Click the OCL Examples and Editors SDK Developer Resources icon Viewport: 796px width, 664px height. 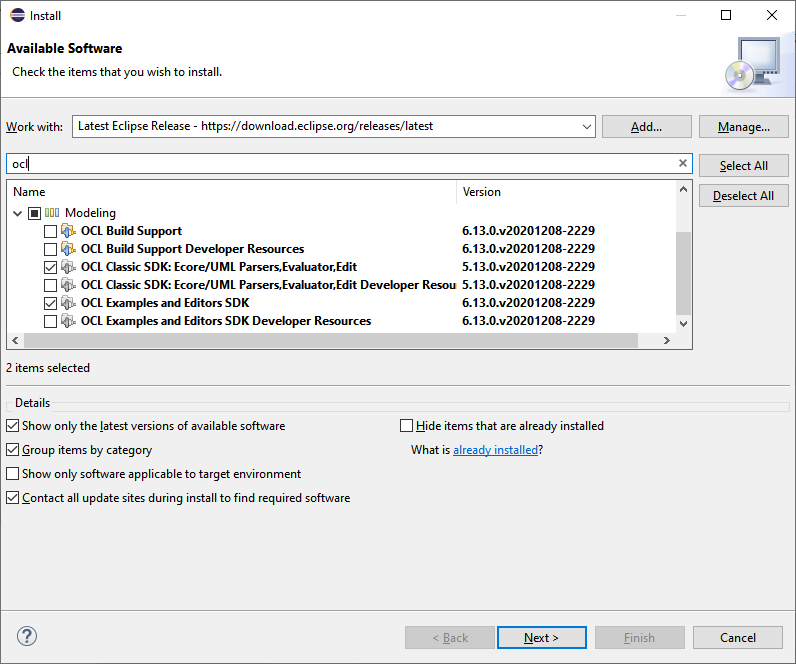pyautogui.click(x=68, y=321)
